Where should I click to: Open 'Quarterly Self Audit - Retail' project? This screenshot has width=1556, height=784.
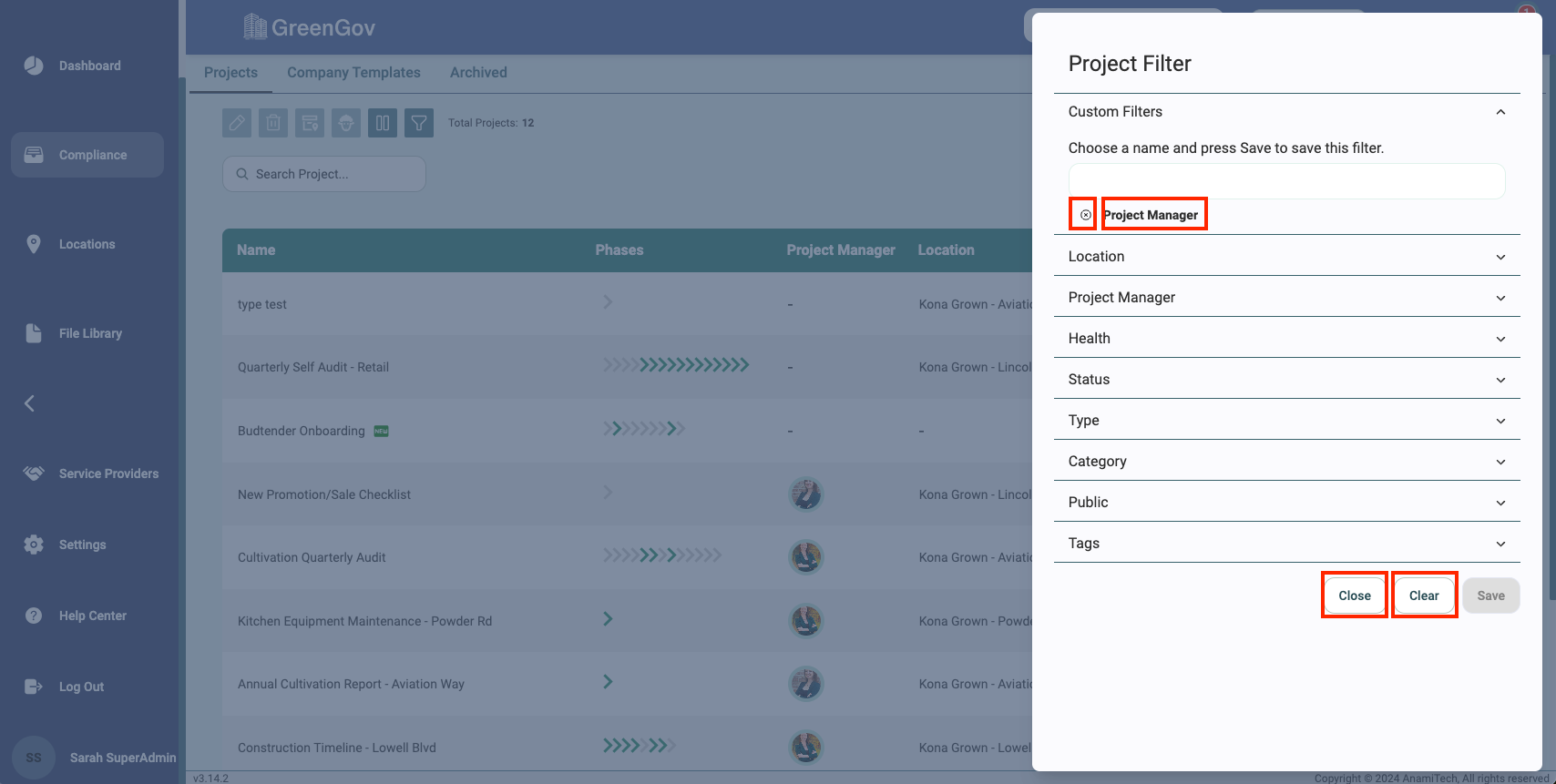pos(313,367)
